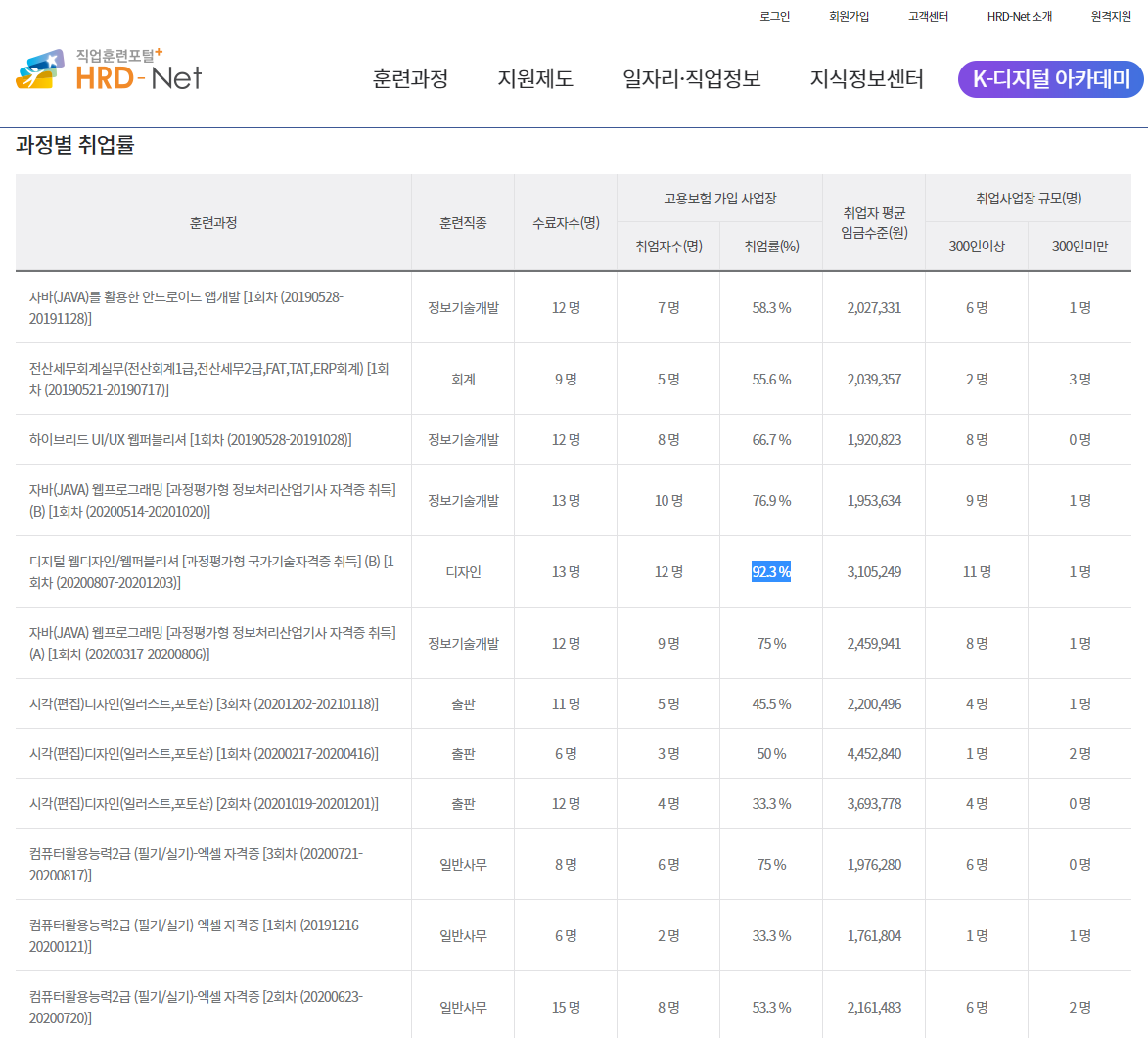Click the 1,761,804 average wage value
Image resolution: width=1148 pixels, height=1038 pixels.
tap(874, 935)
